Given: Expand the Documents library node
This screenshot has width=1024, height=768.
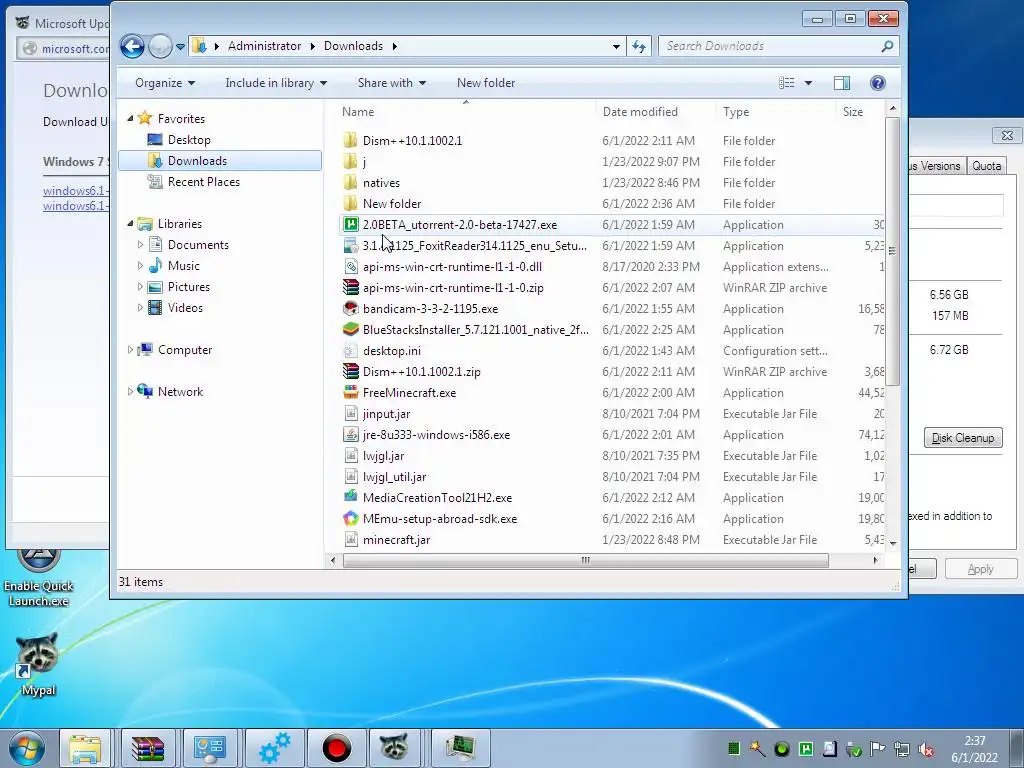Looking at the screenshot, I should 140,245.
